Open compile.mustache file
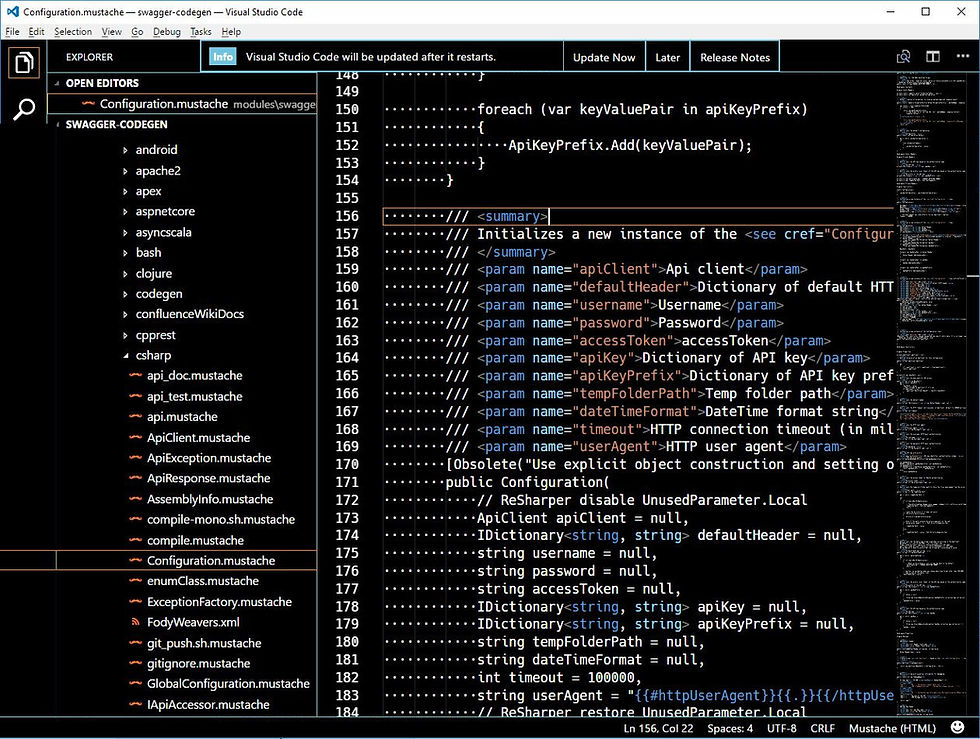Viewport: 980px width, 739px height. pyautogui.click(x=195, y=540)
